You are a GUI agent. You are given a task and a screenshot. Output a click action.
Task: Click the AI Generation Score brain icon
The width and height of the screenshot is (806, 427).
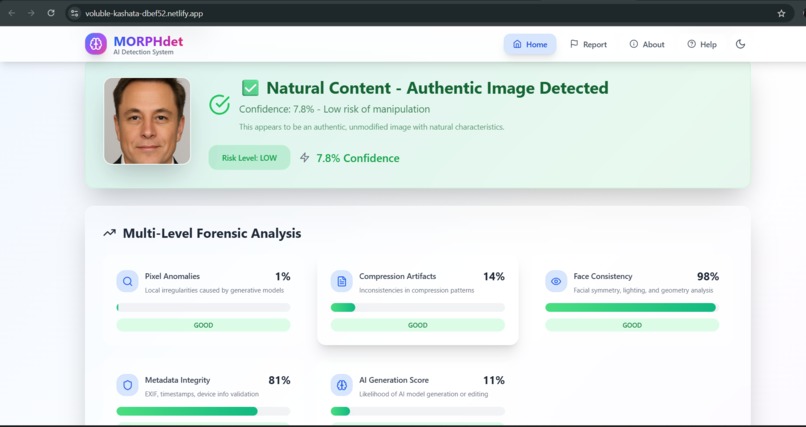click(342, 385)
